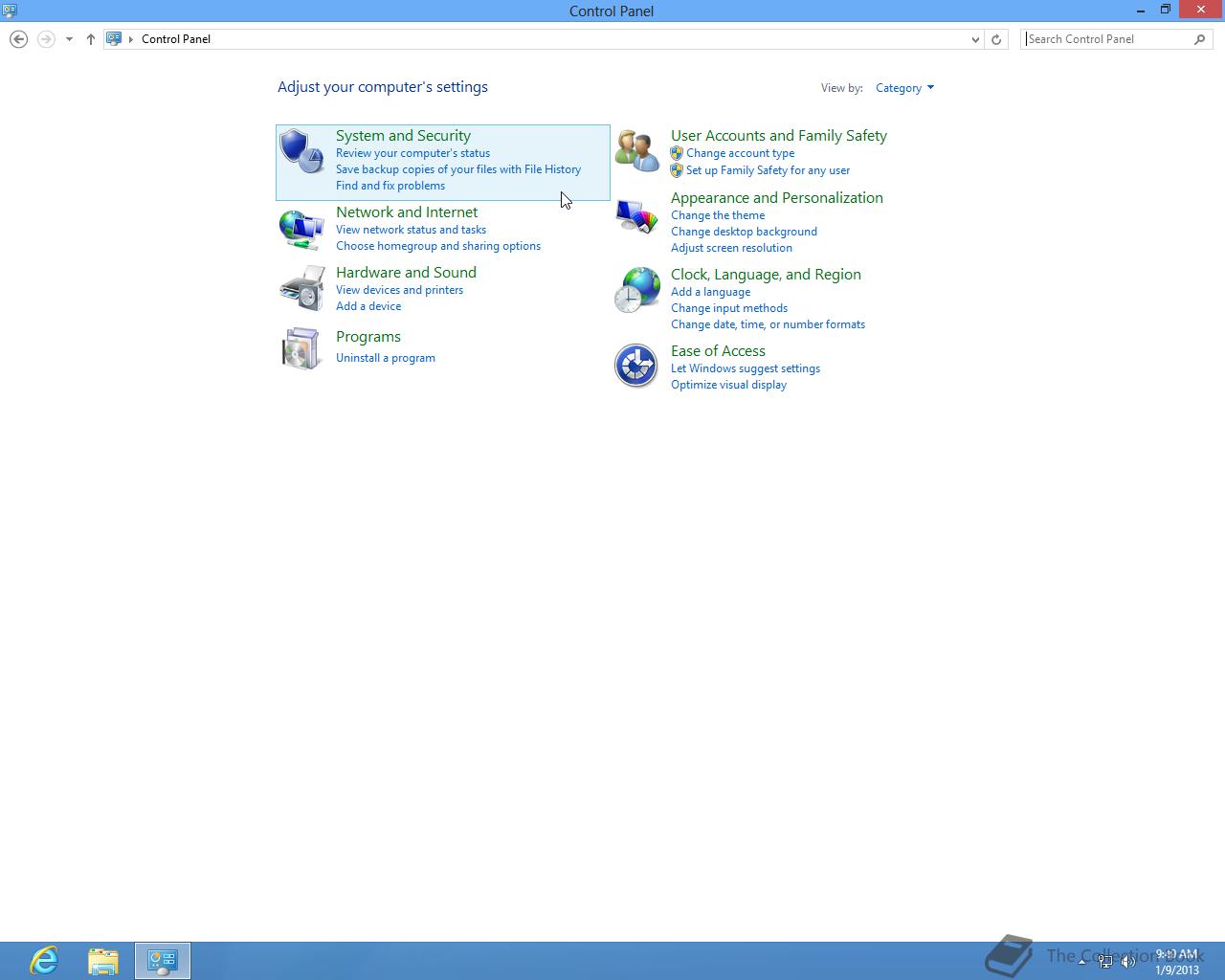This screenshot has width=1225, height=980.
Task: Open the User Accounts people icon
Action: [x=636, y=151]
